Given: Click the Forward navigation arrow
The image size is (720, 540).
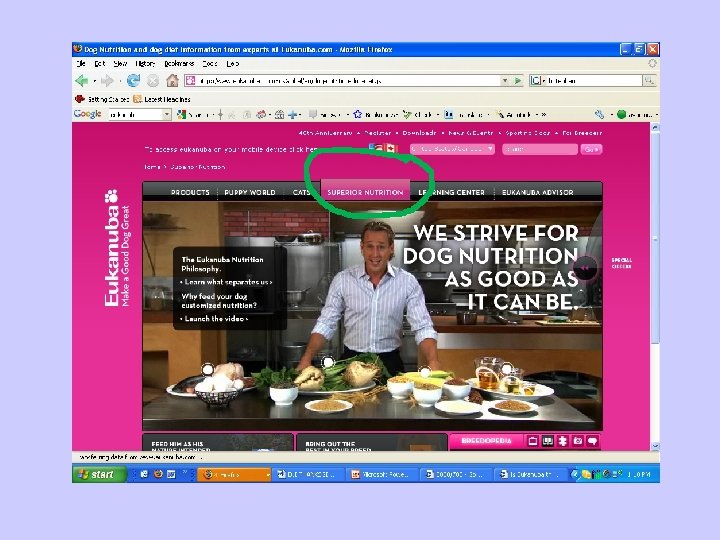Looking at the screenshot, I should tap(107, 81).
